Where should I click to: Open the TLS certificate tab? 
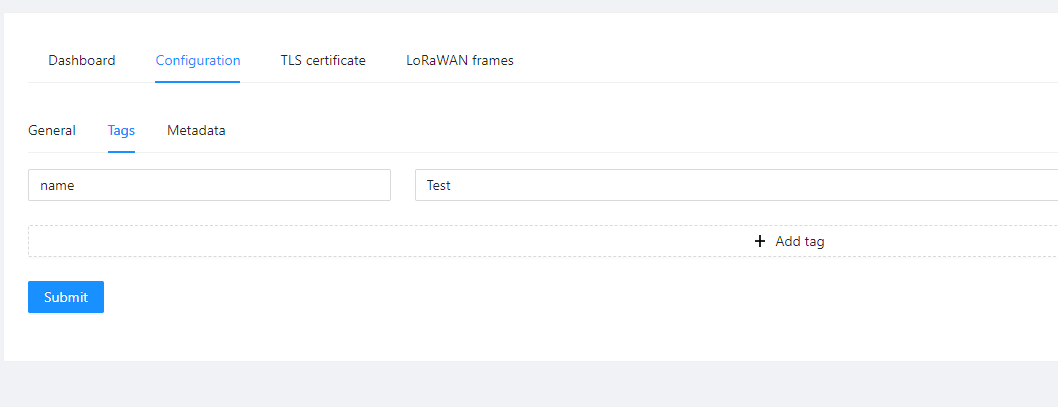[323, 61]
